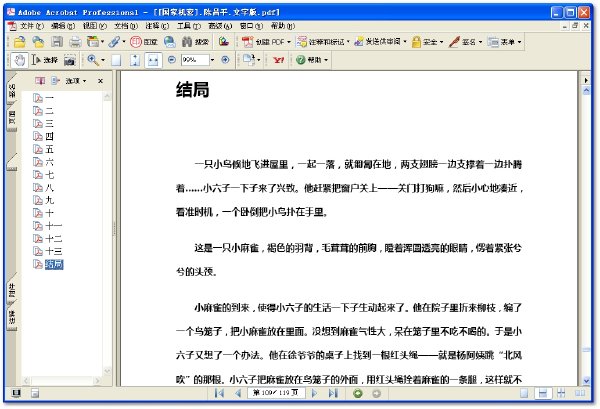This screenshot has height=409, width=600.
Task: Click the rotate pages icon
Action: pyautogui.click(x=249, y=60)
